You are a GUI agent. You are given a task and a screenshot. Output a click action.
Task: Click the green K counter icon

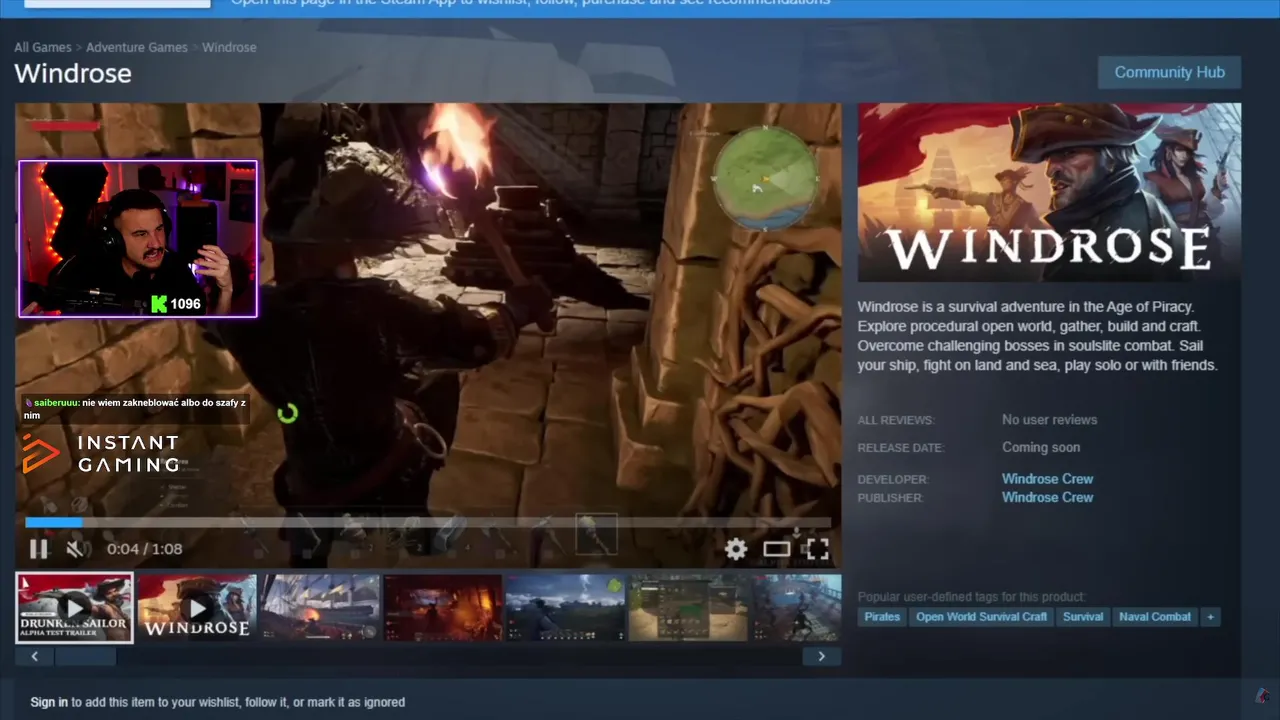[x=158, y=304]
